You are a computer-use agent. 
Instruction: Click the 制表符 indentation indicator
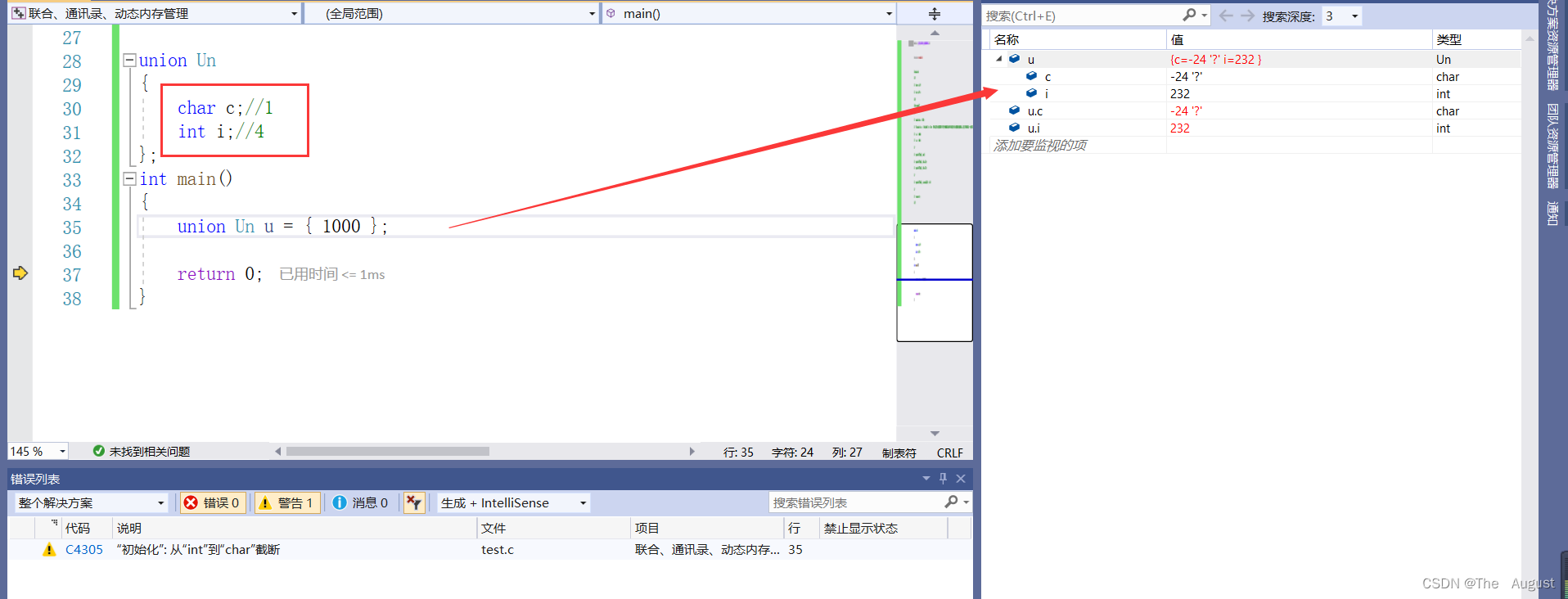pos(899,453)
